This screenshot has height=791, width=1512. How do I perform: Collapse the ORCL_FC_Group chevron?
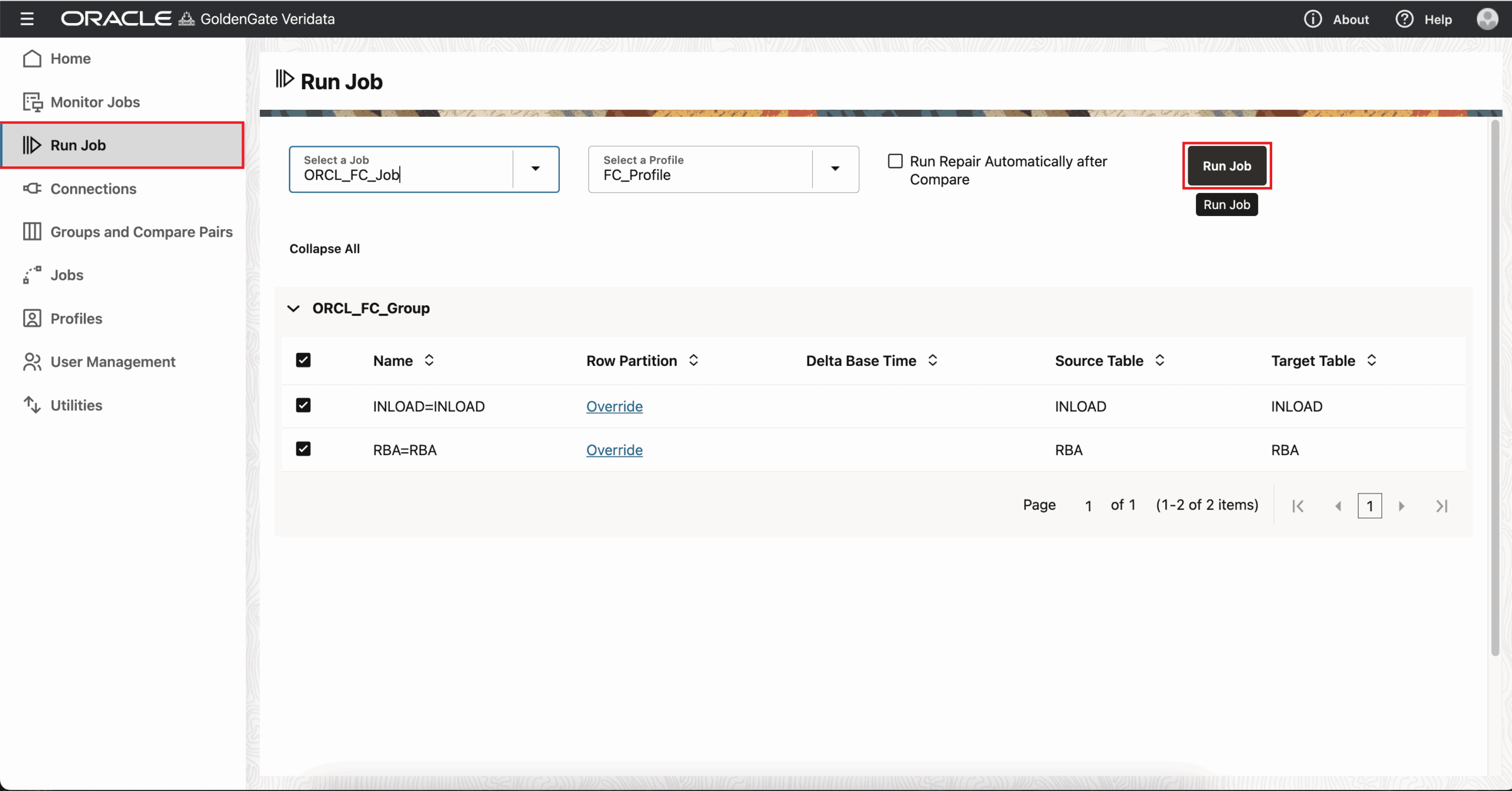(x=294, y=308)
